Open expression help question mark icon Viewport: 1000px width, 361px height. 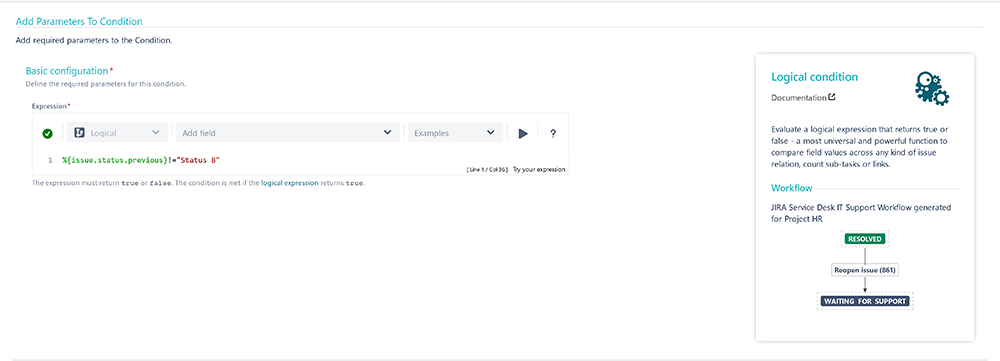pyautogui.click(x=553, y=134)
